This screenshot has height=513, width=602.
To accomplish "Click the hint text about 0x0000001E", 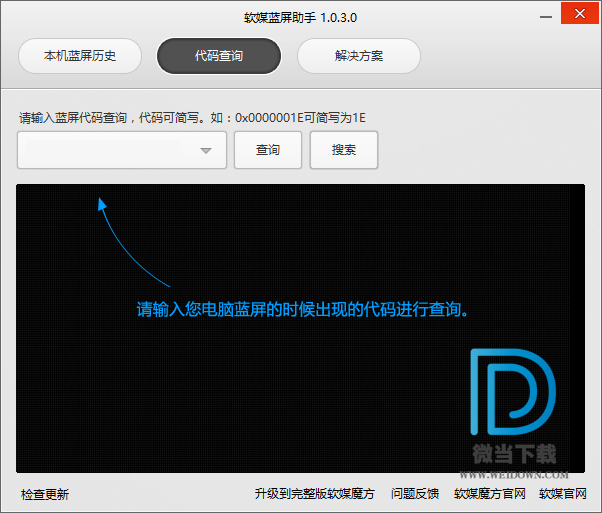I will click(x=192, y=117).
